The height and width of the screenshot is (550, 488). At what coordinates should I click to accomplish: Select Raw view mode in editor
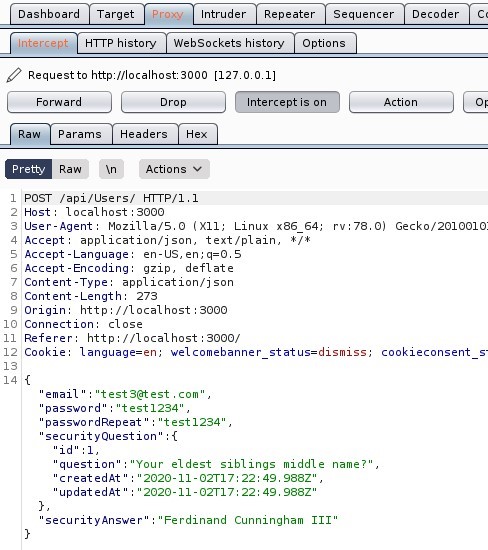pos(70,169)
